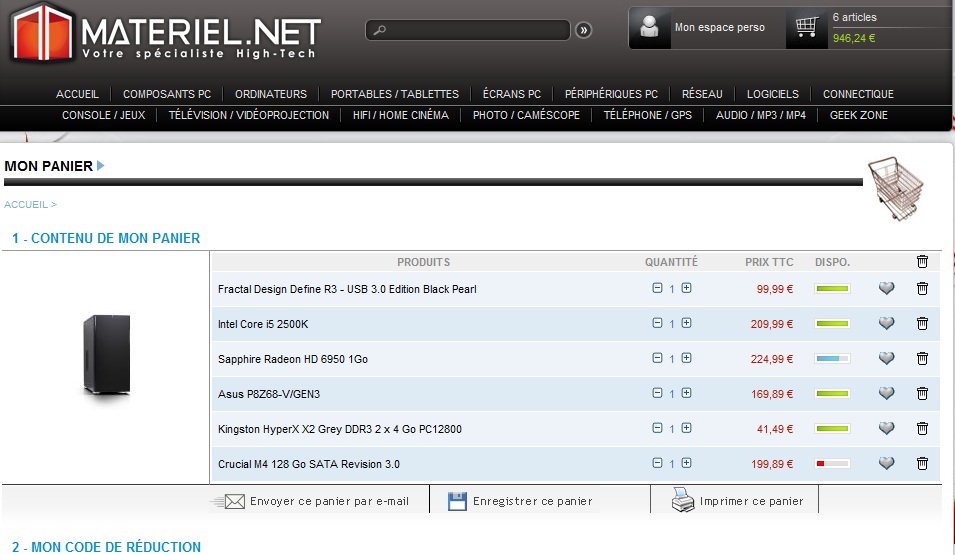Image resolution: width=955 pixels, height=555 pixels.
Task: Click the search submit arrow button
Action: click(x=584, y=30)
